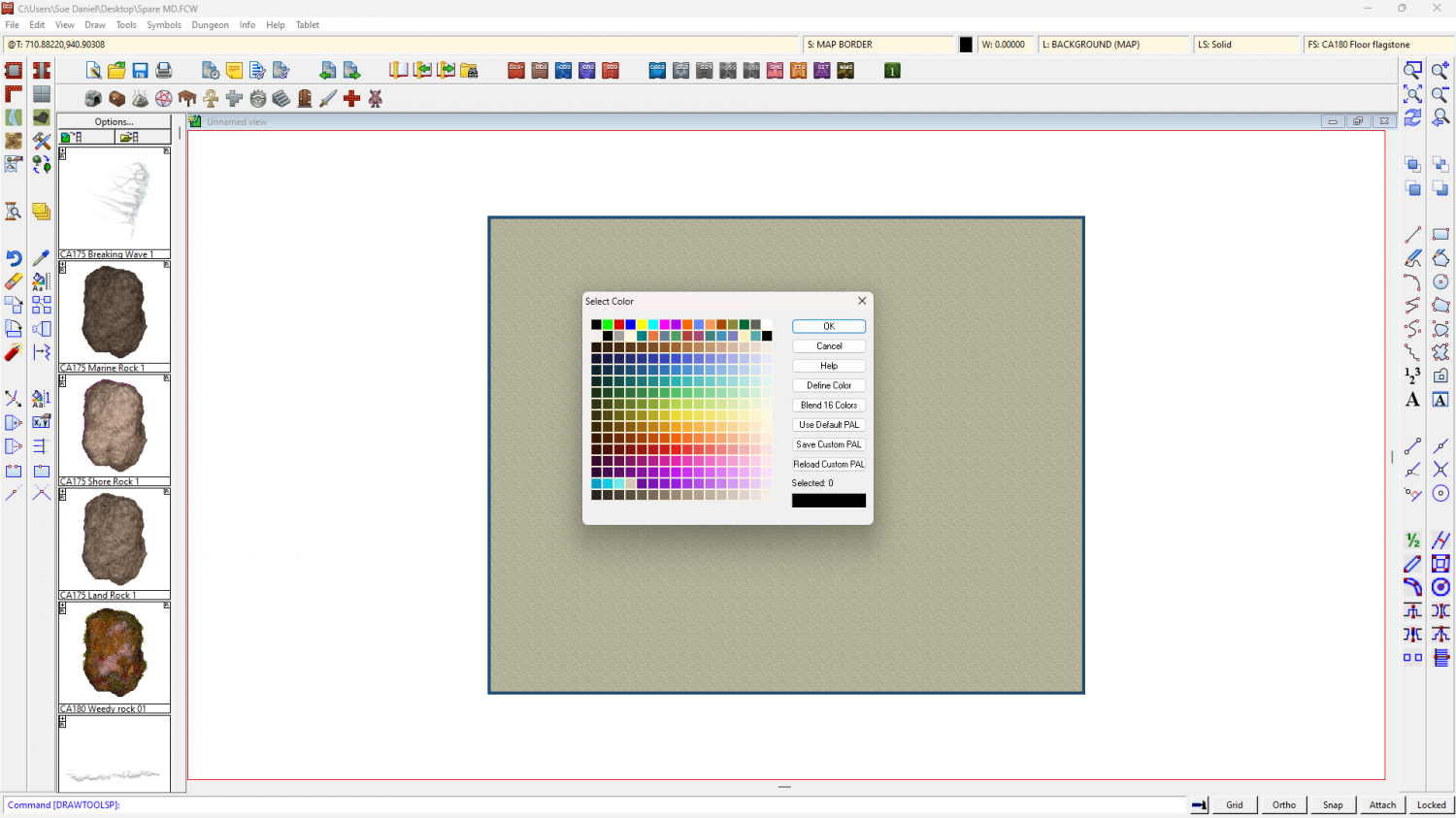The height and width of the screenshot is (818, 1456).
Task: Select the Text A tool
Action: pos(1413,400)
